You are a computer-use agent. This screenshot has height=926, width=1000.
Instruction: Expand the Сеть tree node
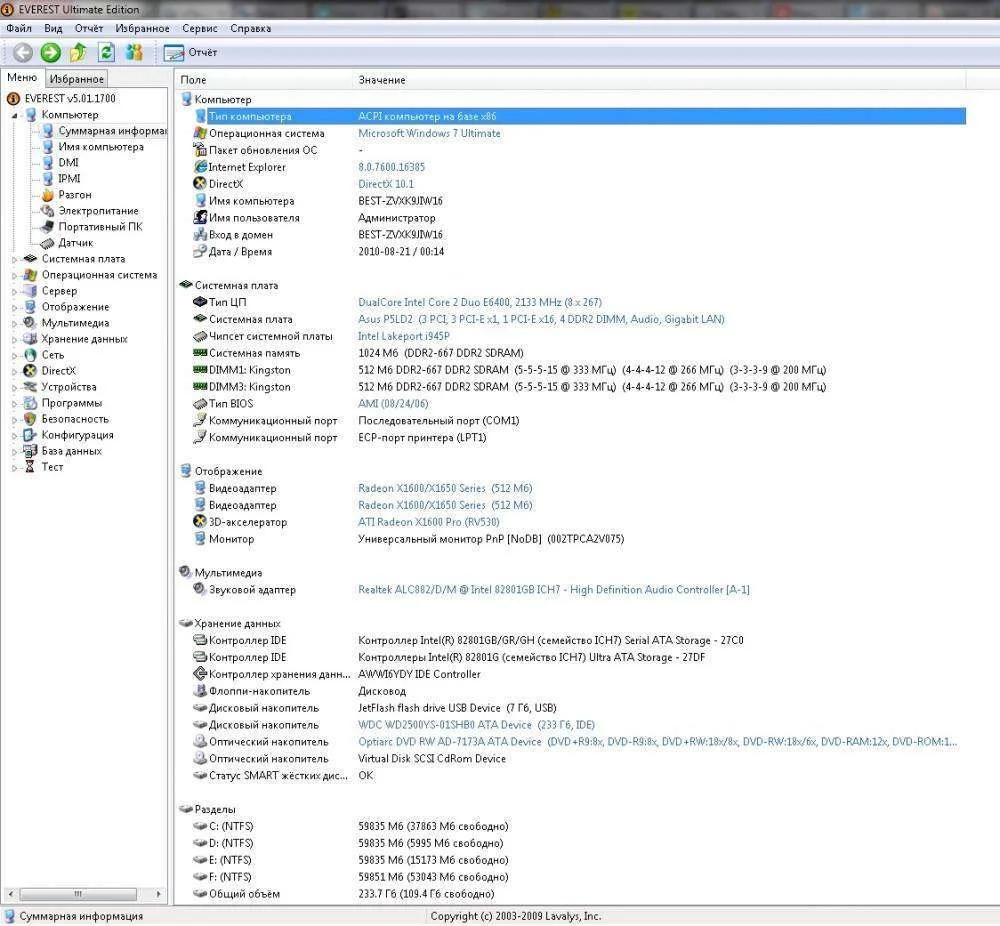14,355
